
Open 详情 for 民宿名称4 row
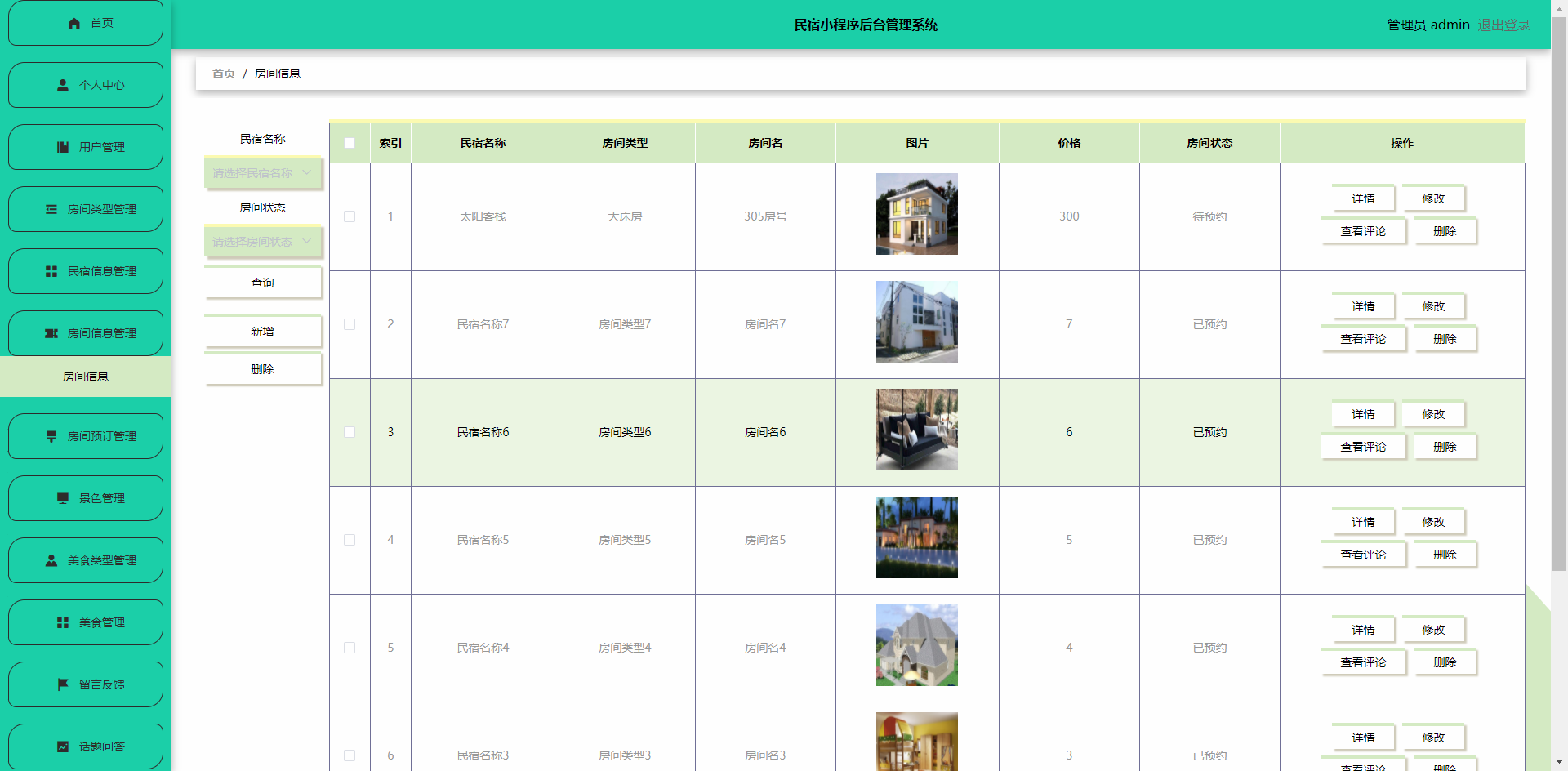pyautogui.click(x=1363, y=630)
